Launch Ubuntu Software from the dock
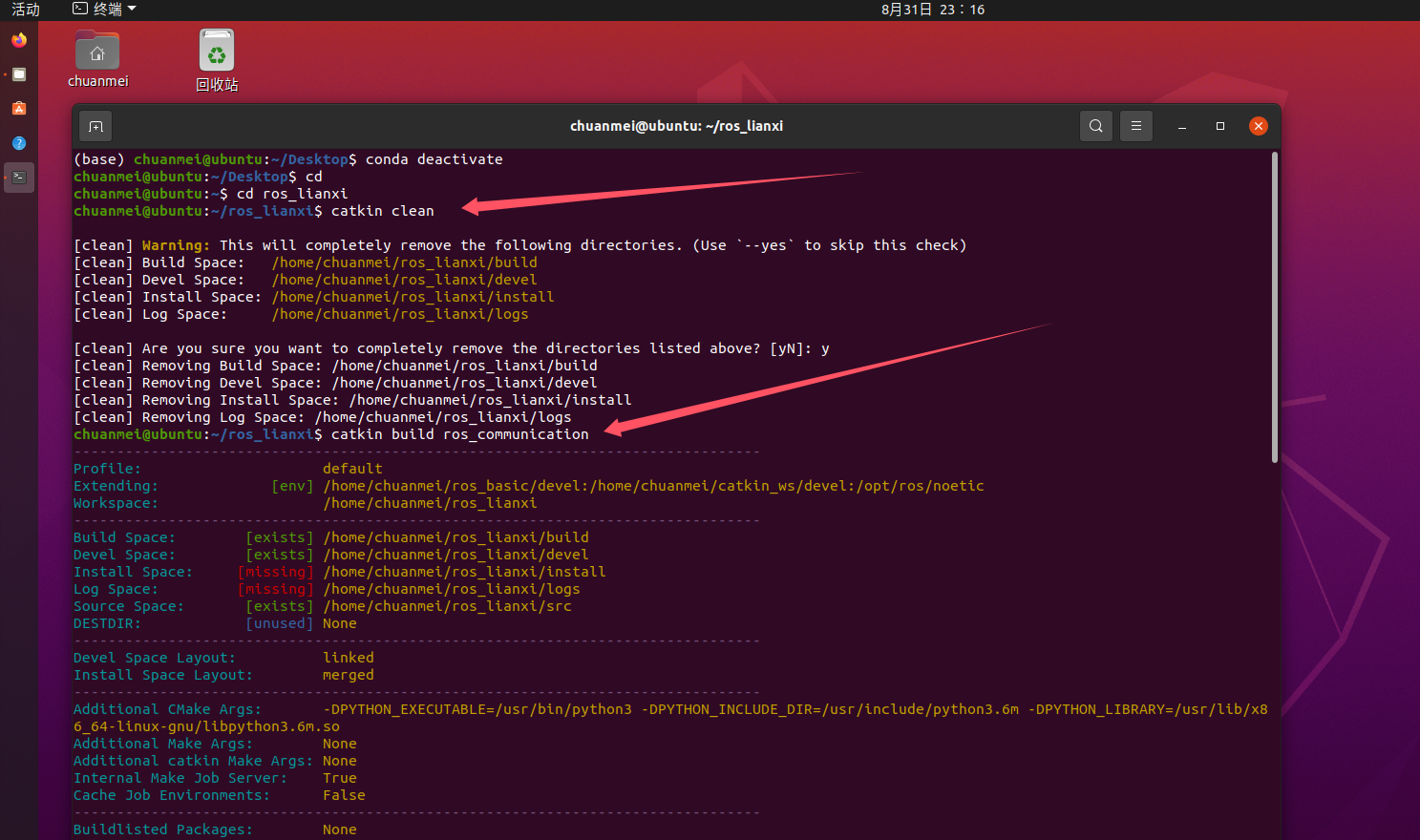Image resolution: width=1420 pixels, height=840 pixels. 19,108
